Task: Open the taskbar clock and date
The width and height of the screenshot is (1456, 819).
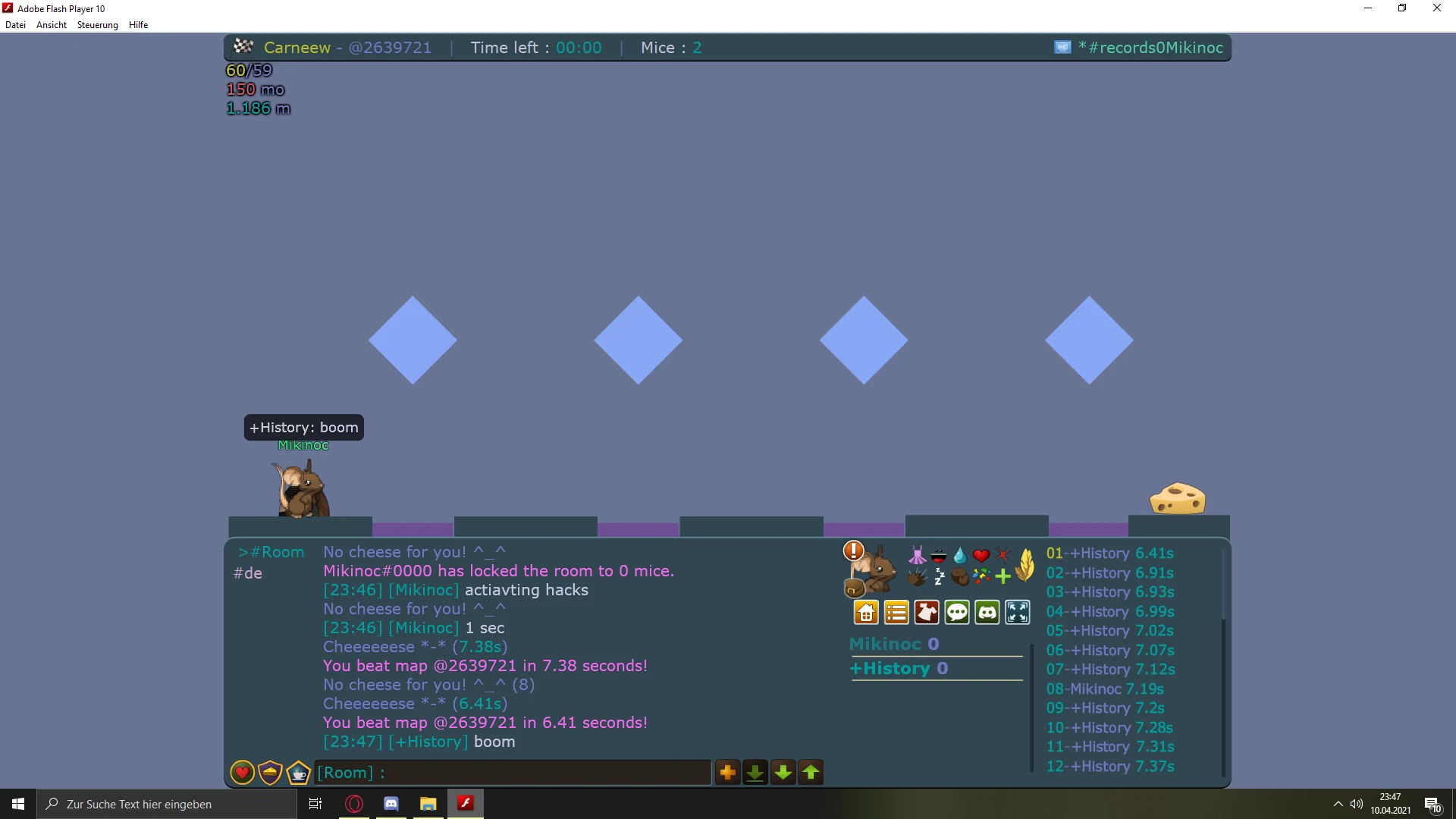Action: [x=1391, y=804]
